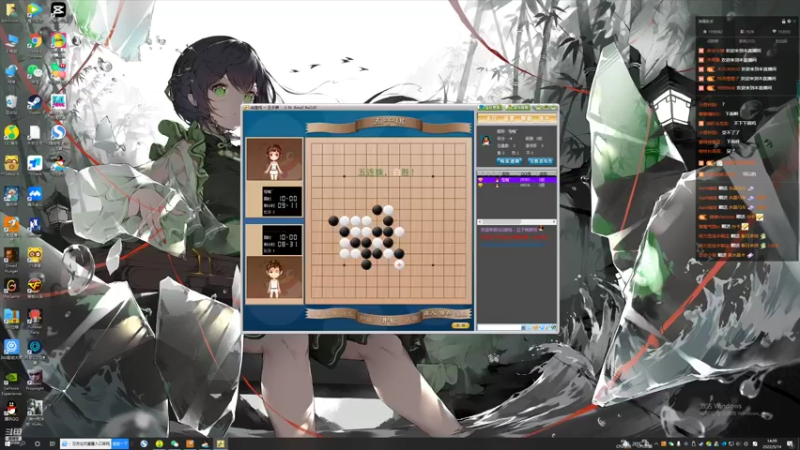Open the Google Chrome desktop shortcut
The height and width of the screenshot is (450, 800).
pyautogui.click(x=35, y=41)
